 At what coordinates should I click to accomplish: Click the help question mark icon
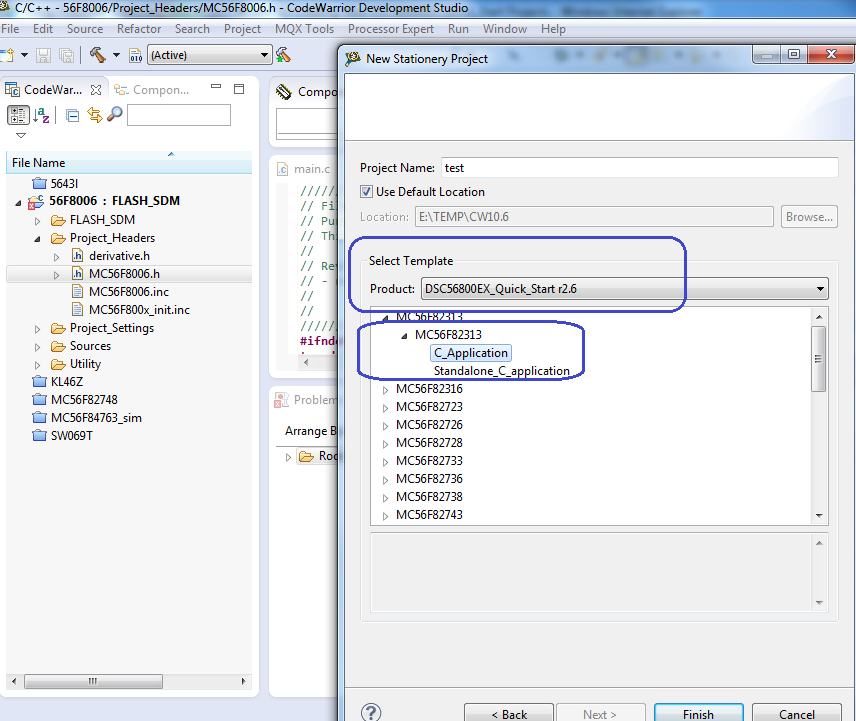tap(371, 712)
